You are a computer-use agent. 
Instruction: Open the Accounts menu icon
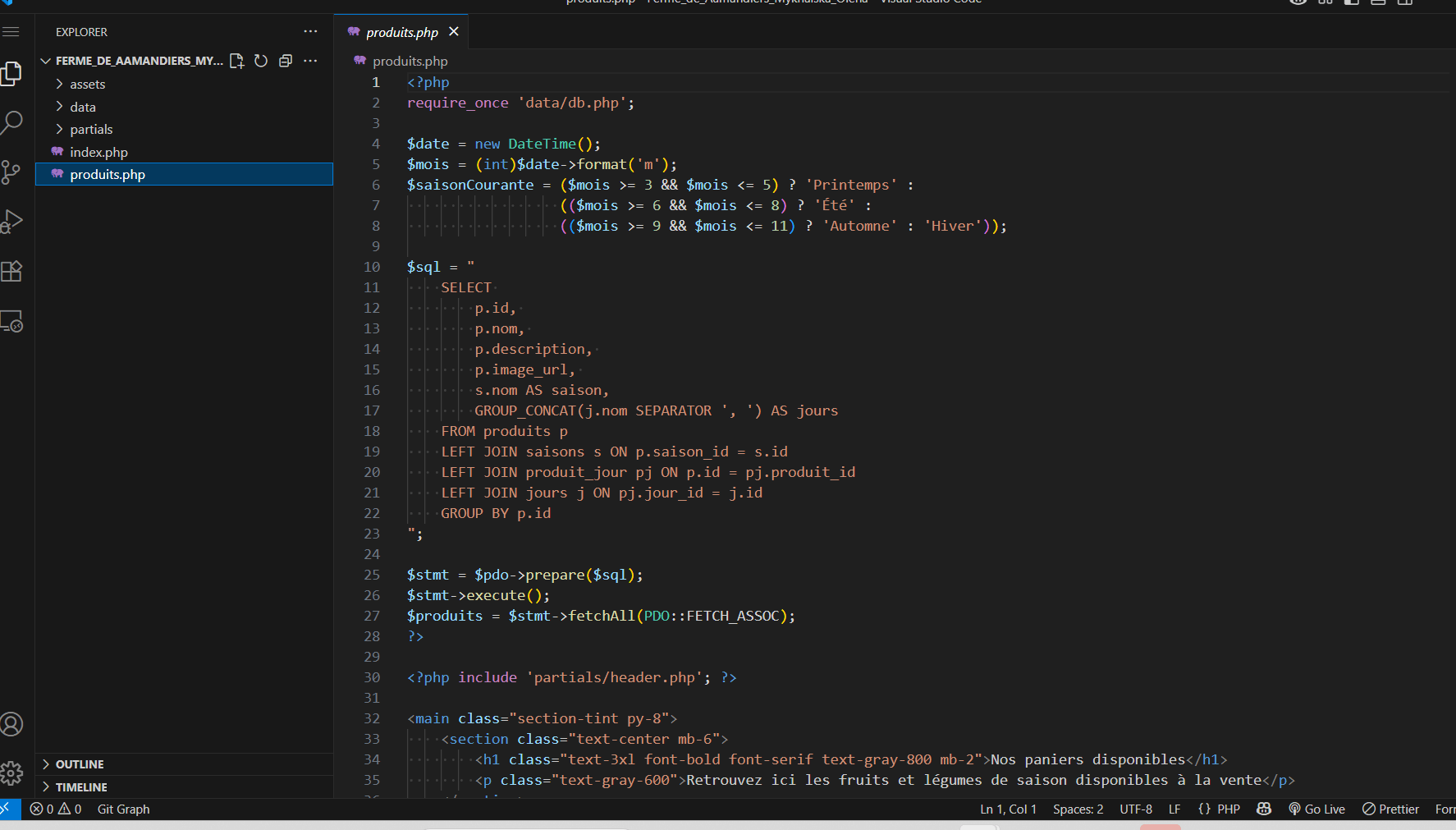(11, 724)
